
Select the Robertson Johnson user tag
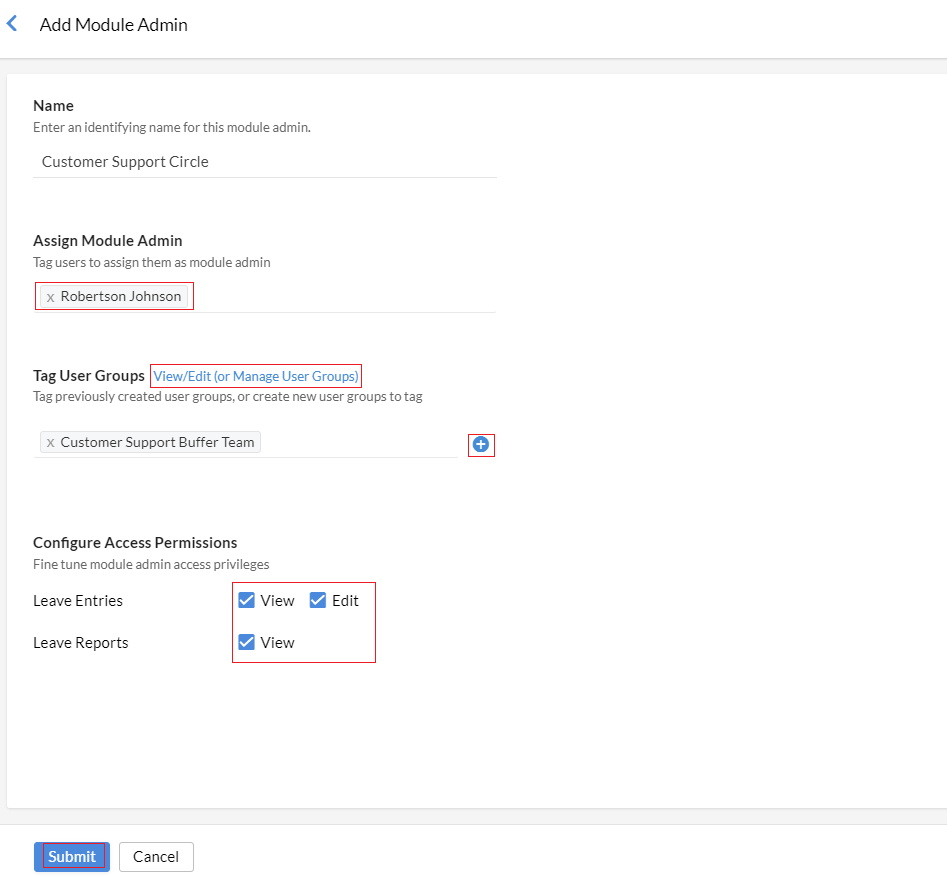click(x=121, y=296)
